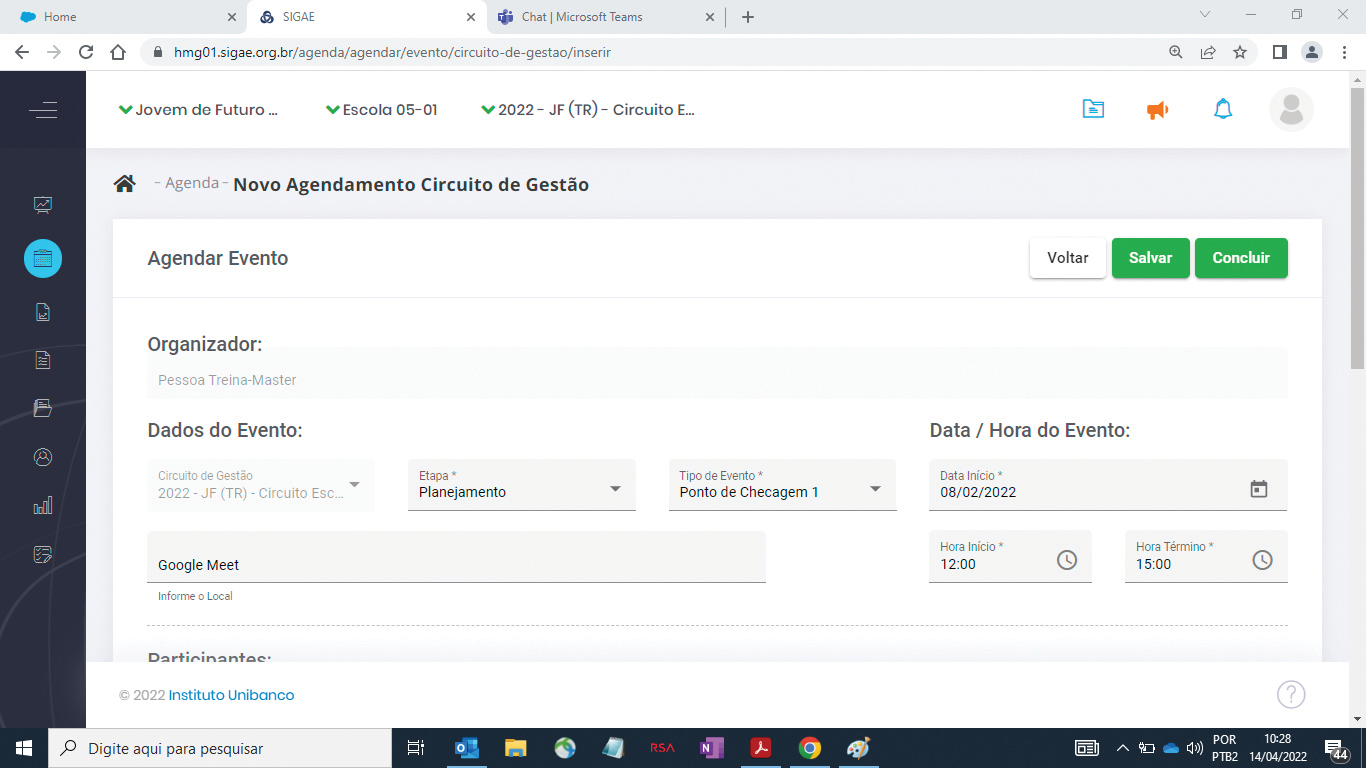This screenshot has height=768, width=1366.
Task: Open the text document sidebar icon
Action: point(43,360)
